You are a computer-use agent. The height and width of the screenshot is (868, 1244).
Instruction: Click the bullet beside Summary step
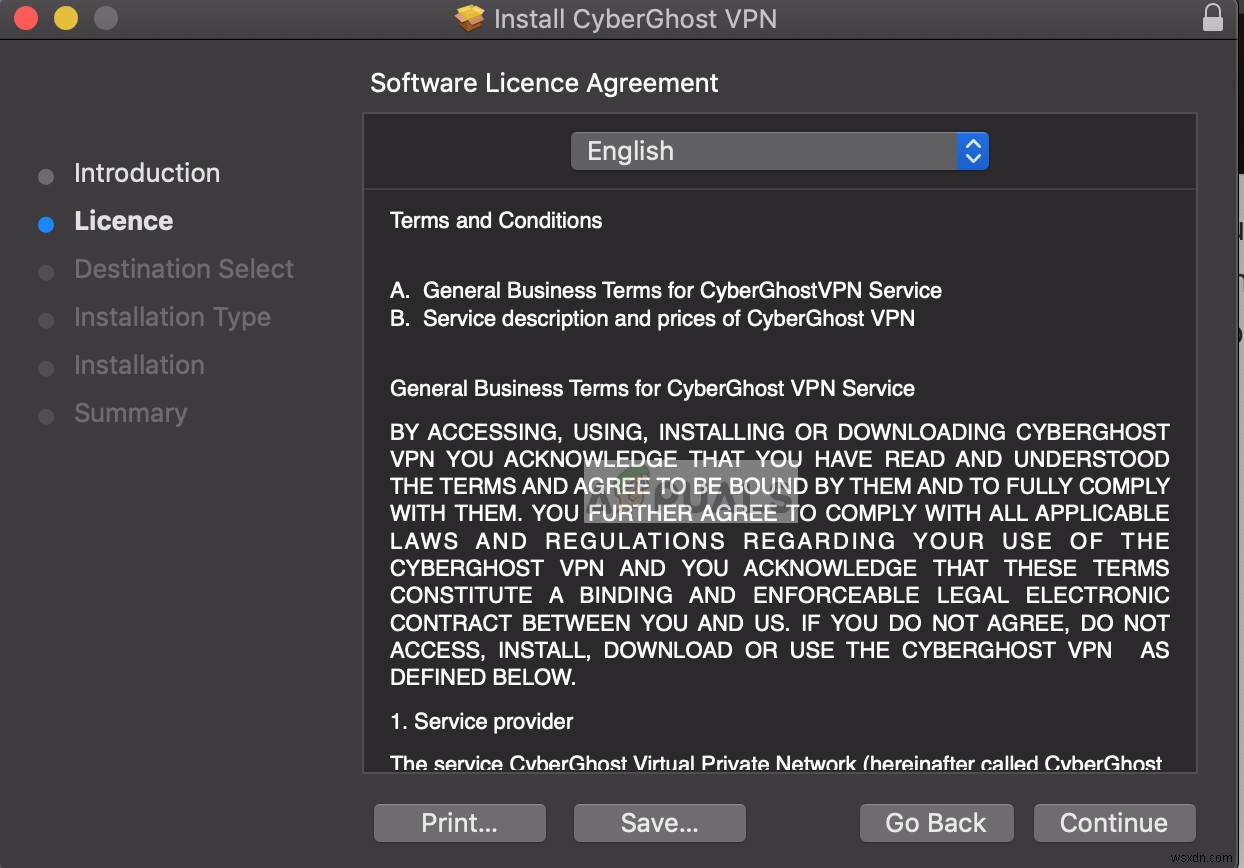pyautogui.click(x=46, y=416)
